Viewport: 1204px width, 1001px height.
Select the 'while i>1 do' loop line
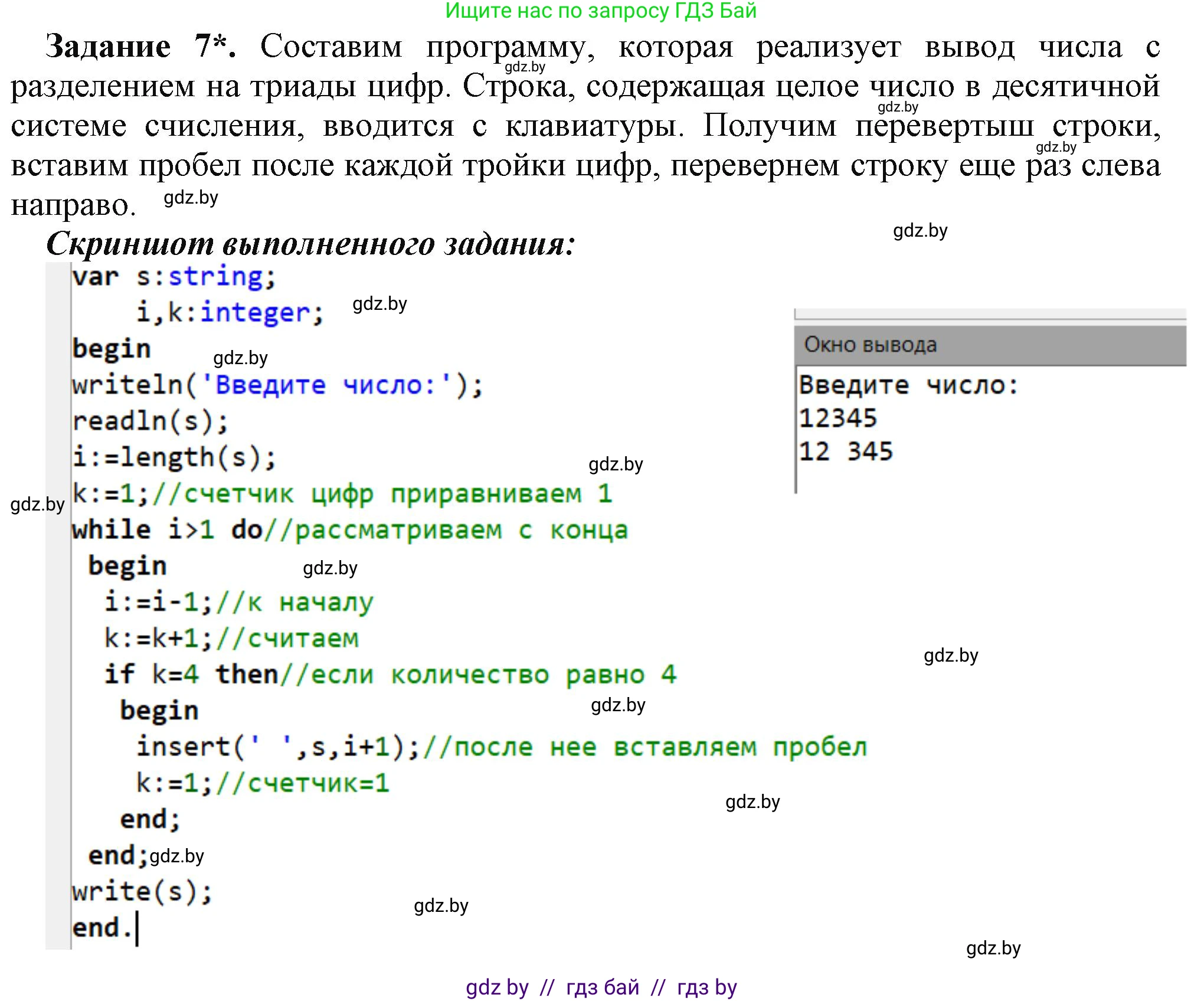click(165, 530)
